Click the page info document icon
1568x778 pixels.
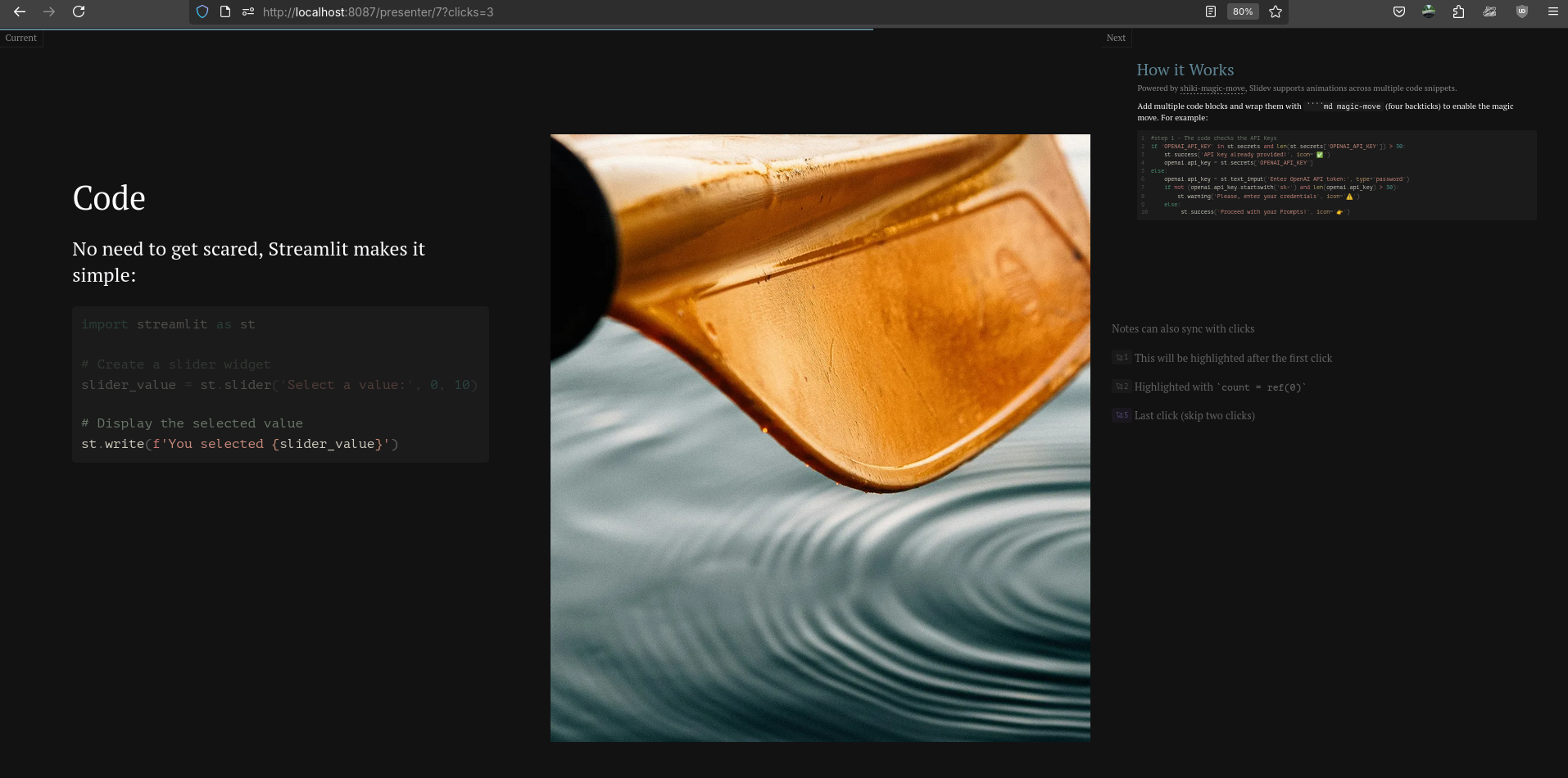coord(225,11)
